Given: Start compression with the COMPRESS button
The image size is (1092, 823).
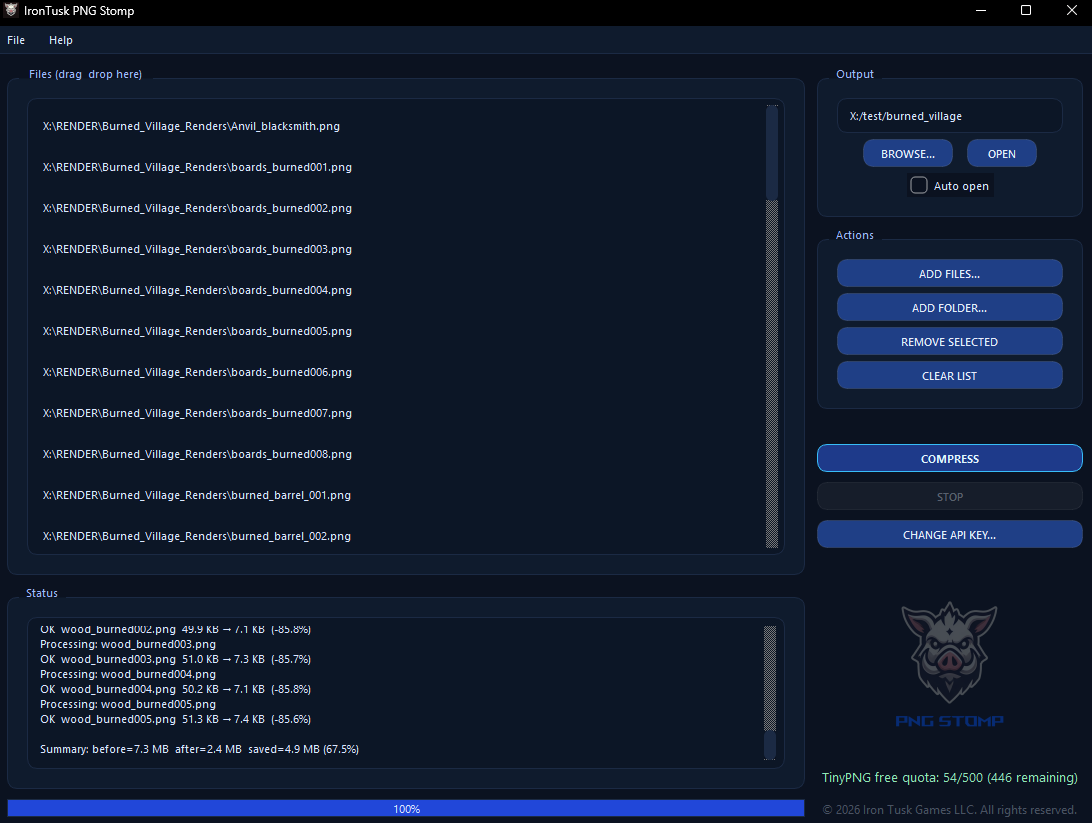Looking at the screenshot, I should [x=949, y=459].
